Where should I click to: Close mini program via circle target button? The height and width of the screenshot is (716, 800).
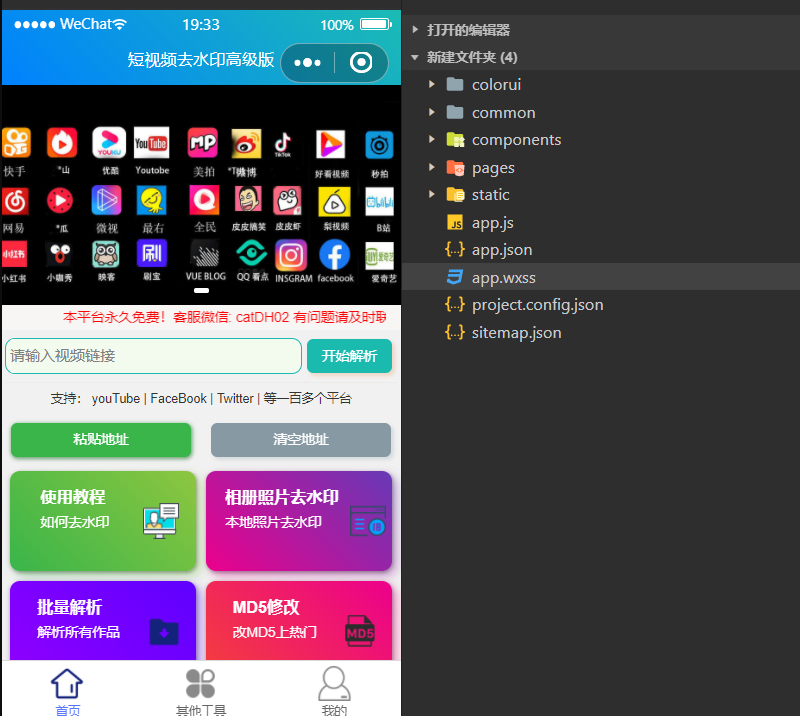pyautogui.click(x=361, y=63)
